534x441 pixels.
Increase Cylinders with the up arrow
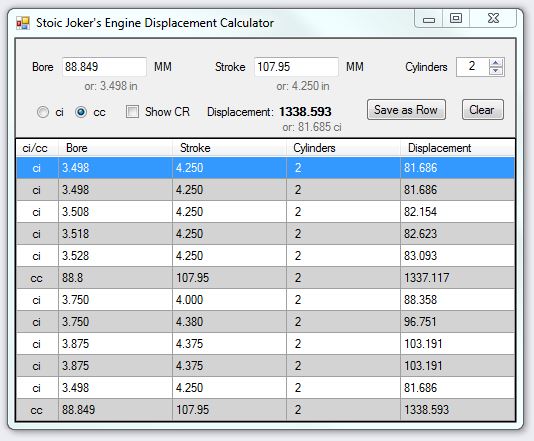pos(496,63)
